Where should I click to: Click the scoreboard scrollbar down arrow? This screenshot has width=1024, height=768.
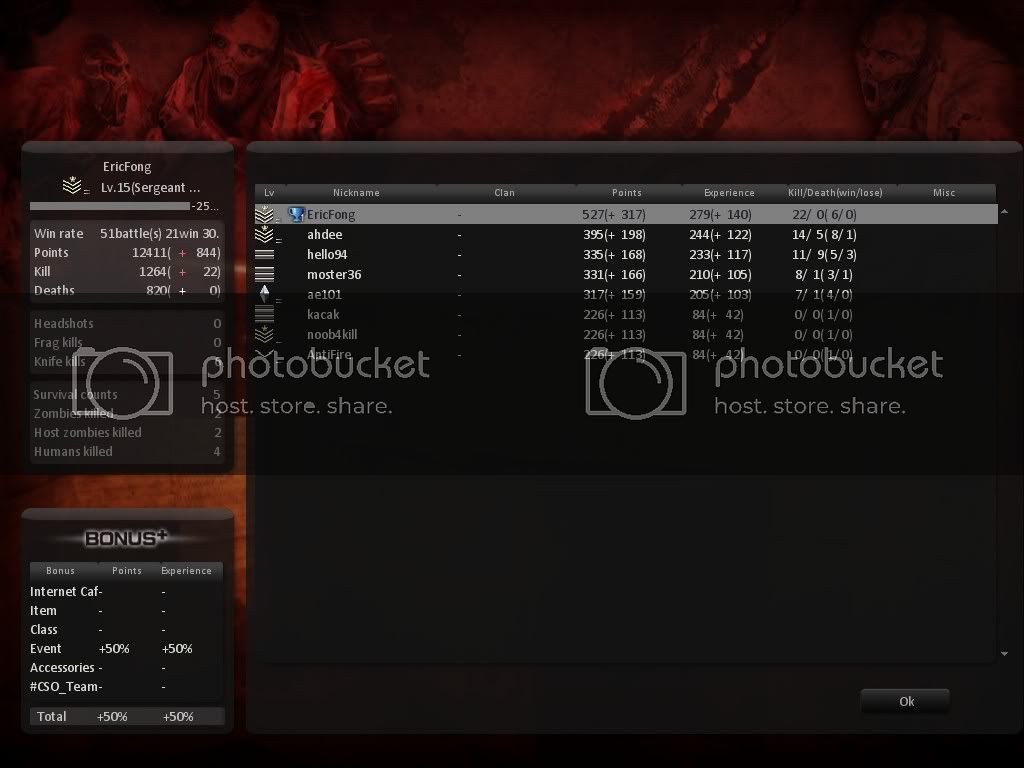(1004, 654)
